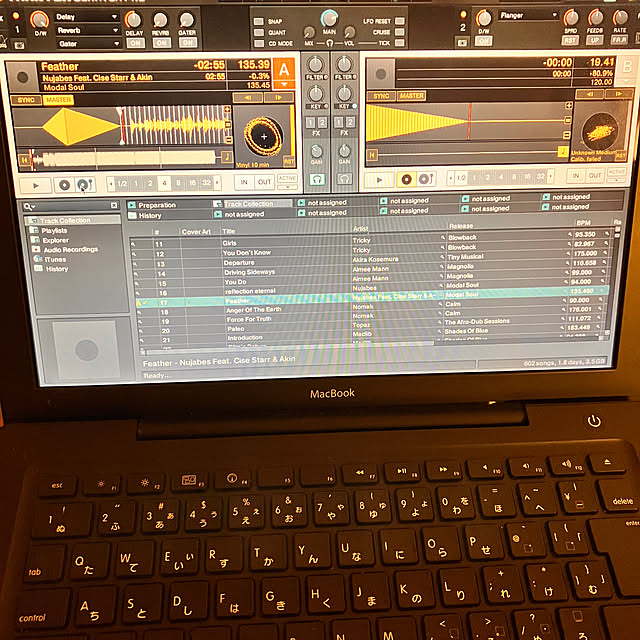Click Deck A scope RST calibration reset
The image size is (640, 640).
click(289, 162)
